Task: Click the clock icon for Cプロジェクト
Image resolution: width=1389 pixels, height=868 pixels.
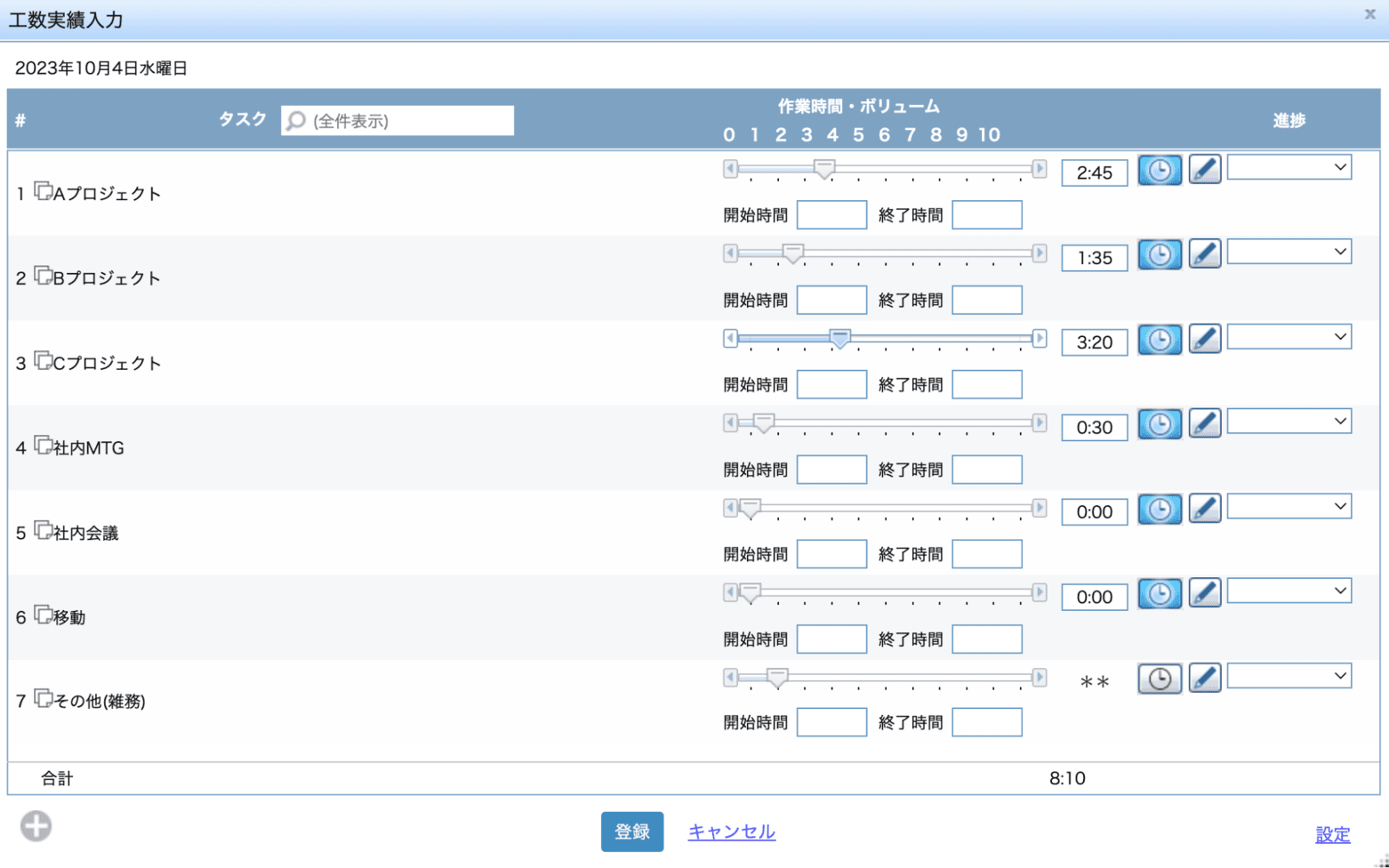Action: 1160,340
